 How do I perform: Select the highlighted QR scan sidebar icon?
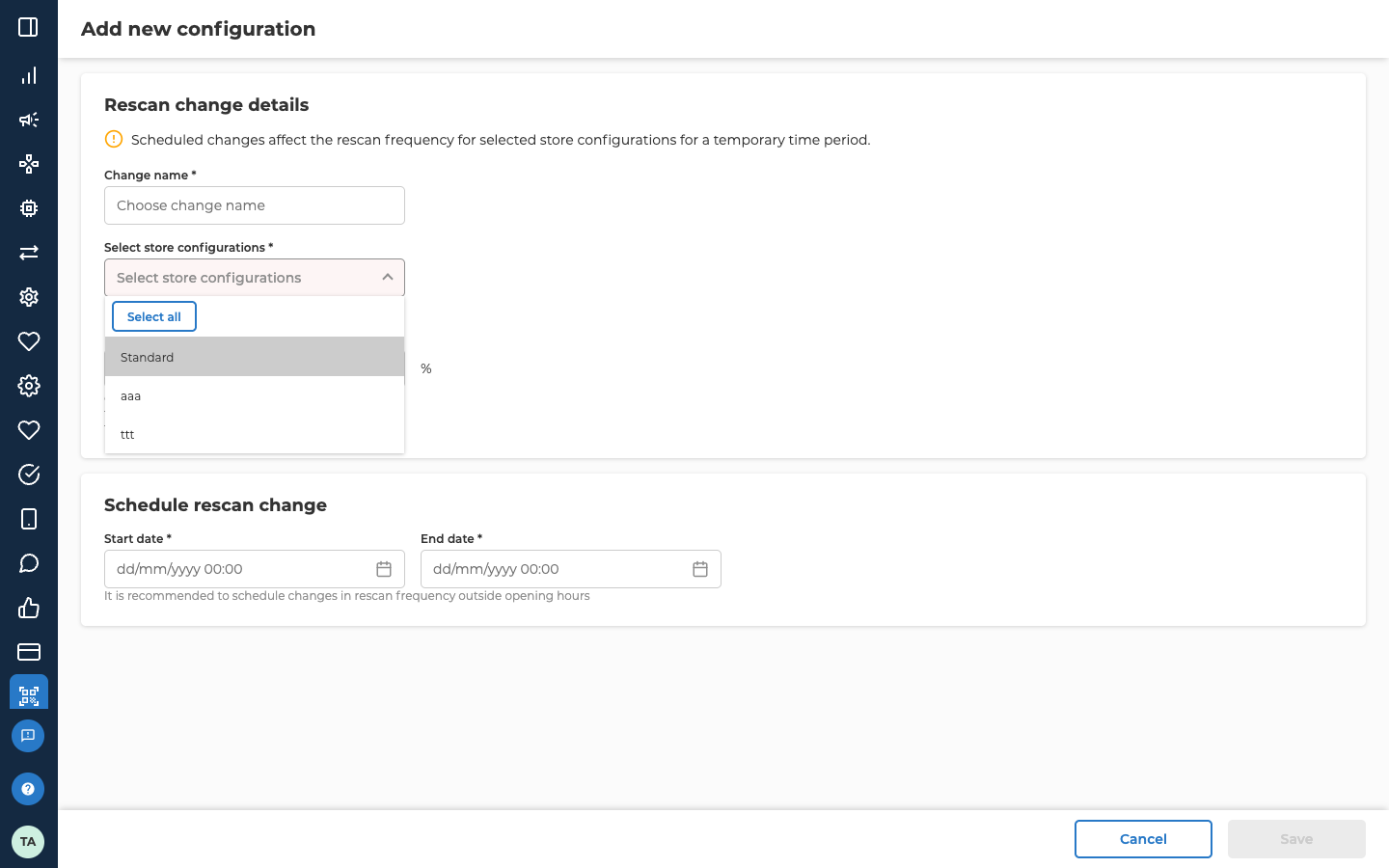pyautogui.click(x=29, y=692)
